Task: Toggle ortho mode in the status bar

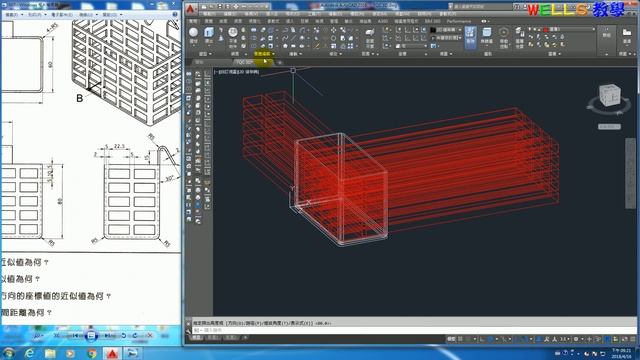Action: tap(482, 339)
